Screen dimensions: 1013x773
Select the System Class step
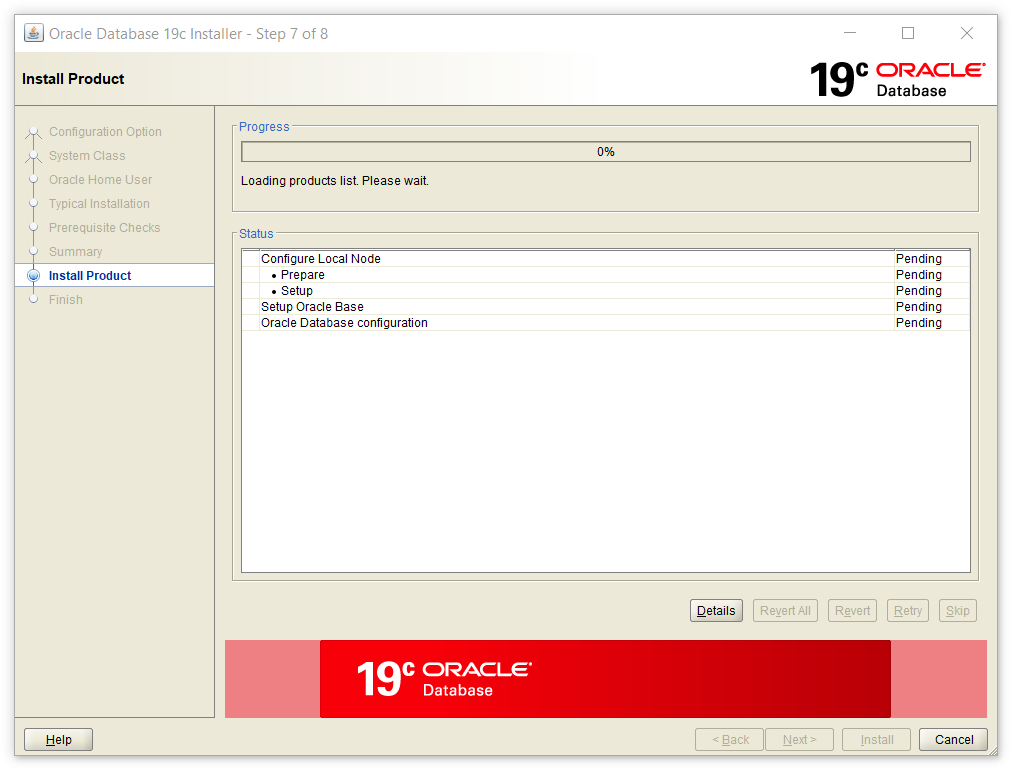coord(87,156)
